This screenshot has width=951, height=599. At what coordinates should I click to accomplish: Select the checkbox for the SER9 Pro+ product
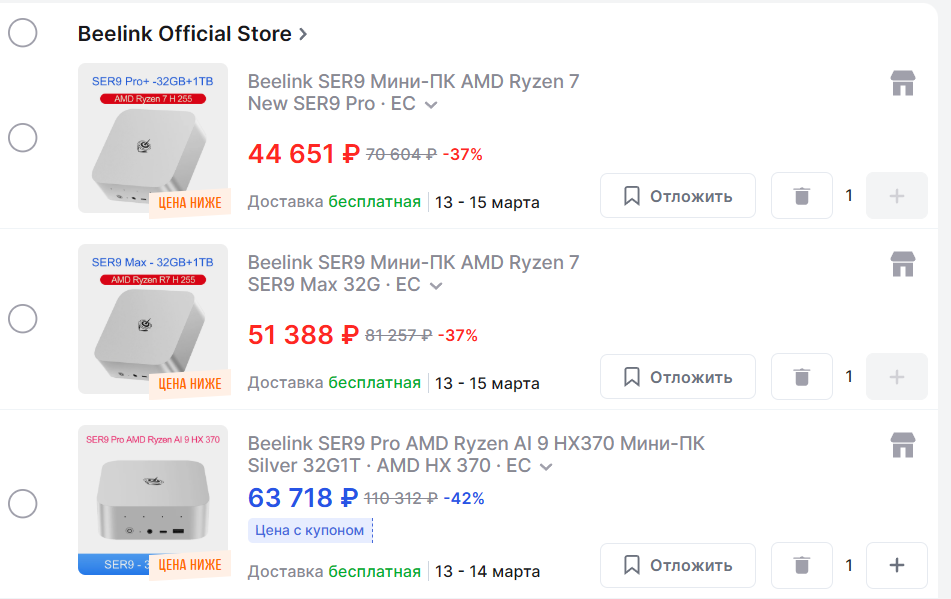(22, 138)
